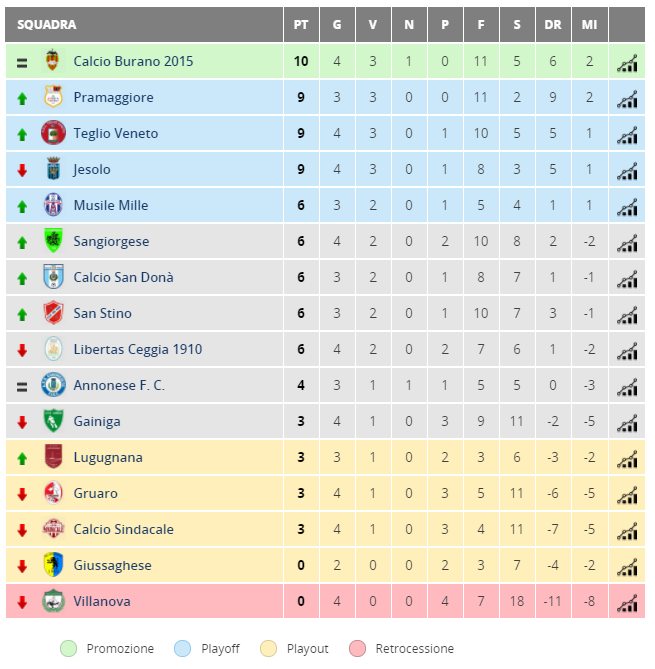Open the Teglio Veneto team link
Viewport: 655px width, 669px height.
[116, 133]
